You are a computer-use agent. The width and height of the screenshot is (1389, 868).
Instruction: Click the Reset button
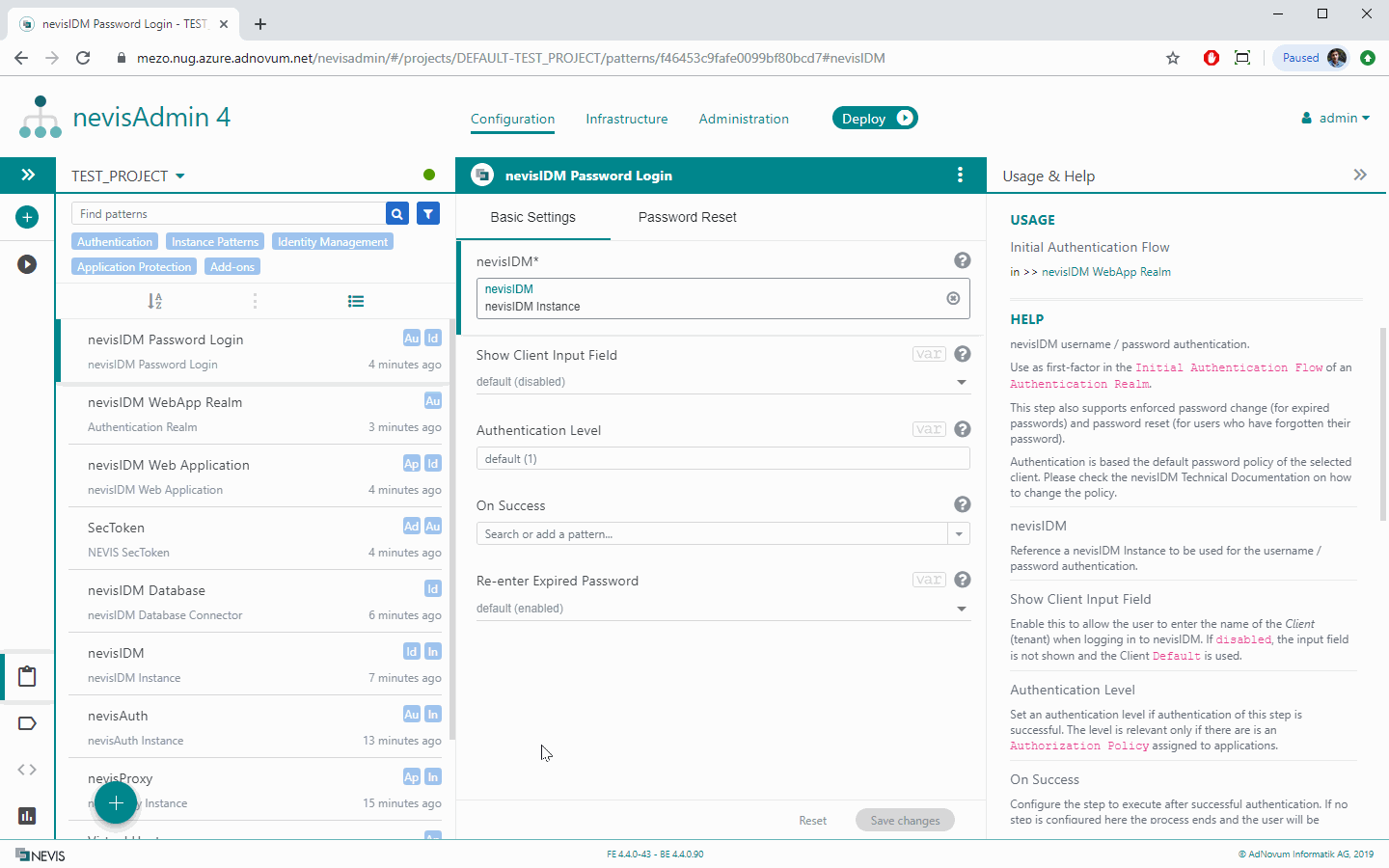tap(812, 821)
